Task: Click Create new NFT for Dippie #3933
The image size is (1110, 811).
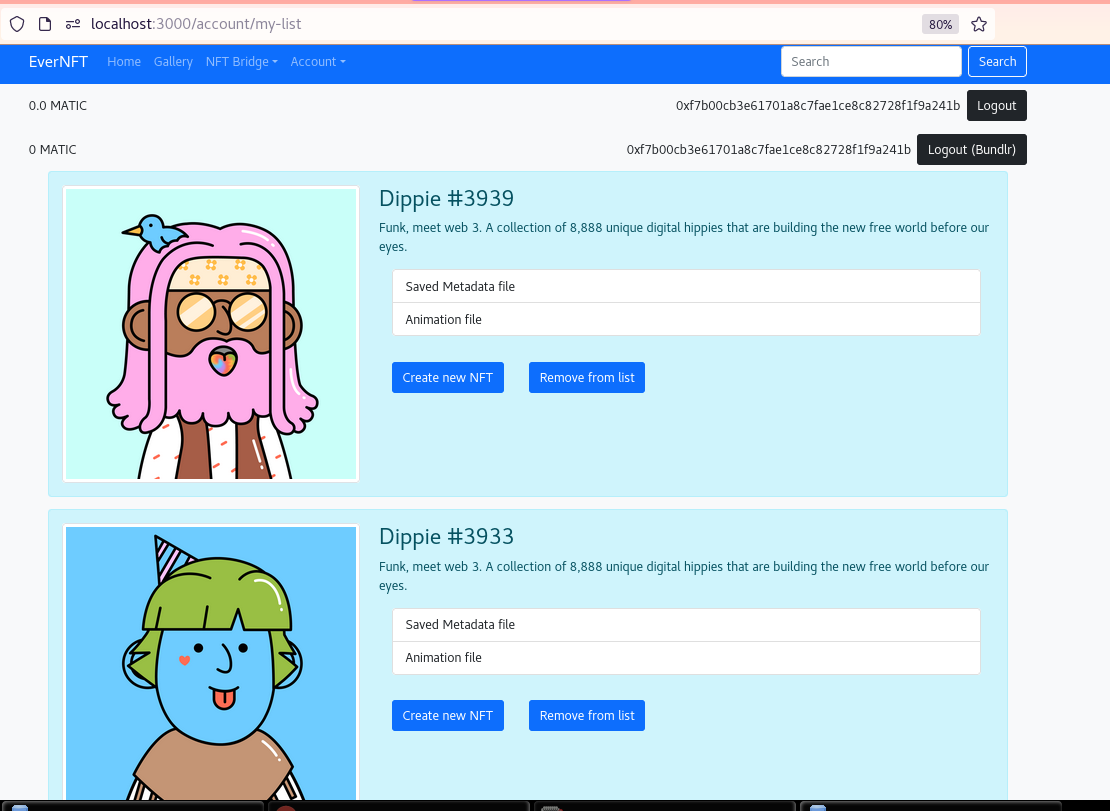Action: tap(447, 715)
